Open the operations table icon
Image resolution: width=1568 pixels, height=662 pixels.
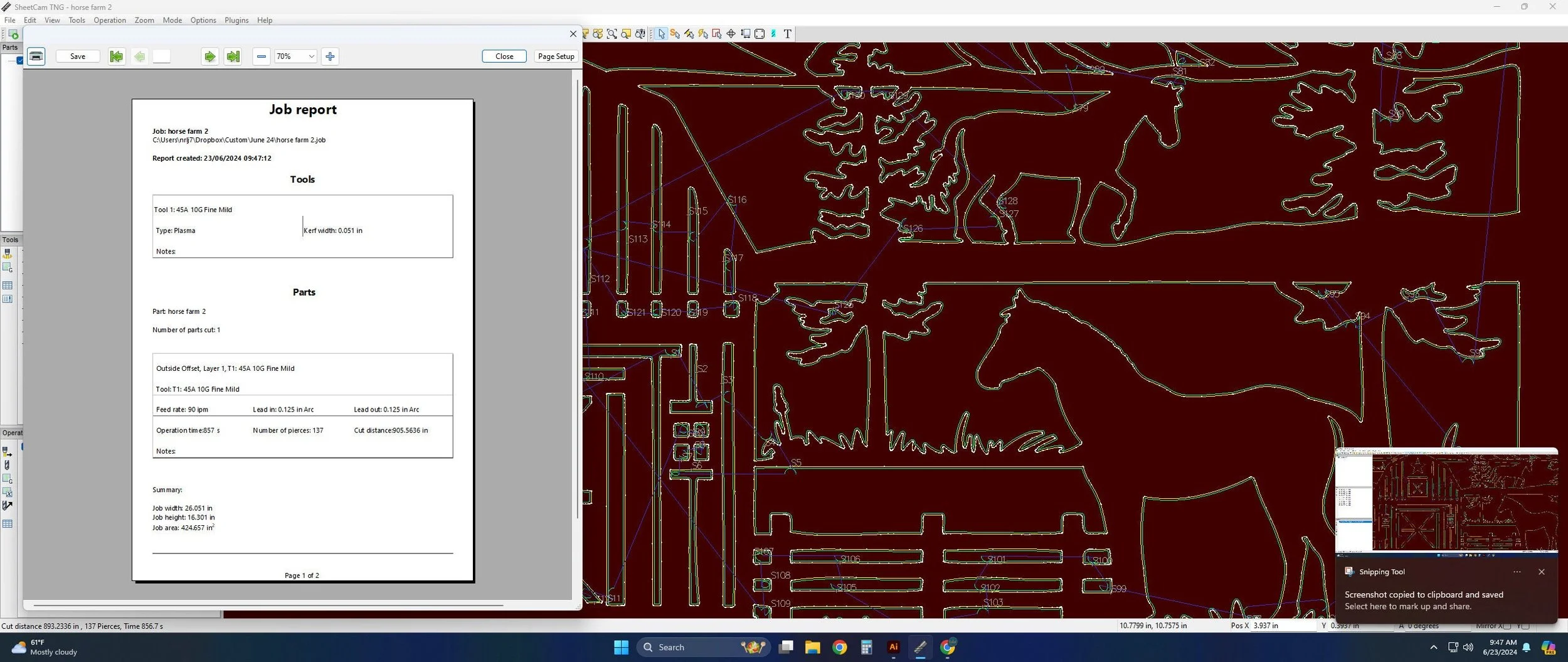click(x=8, y=524)
